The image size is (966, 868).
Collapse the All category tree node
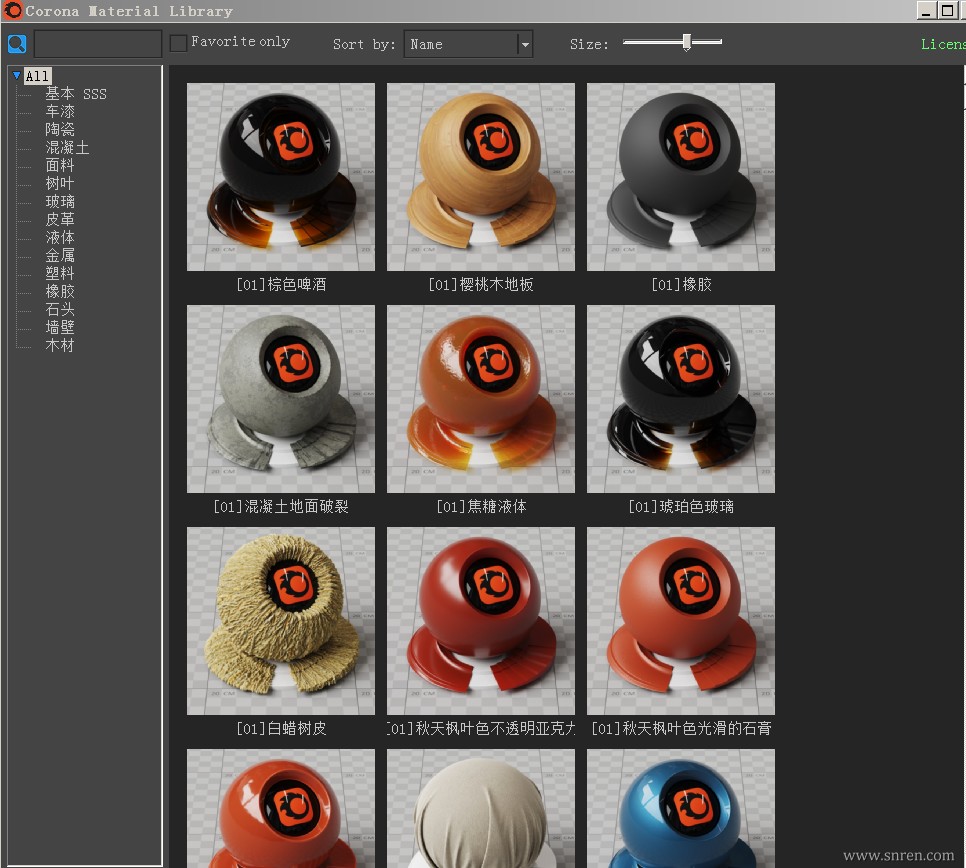click(17, 76)
